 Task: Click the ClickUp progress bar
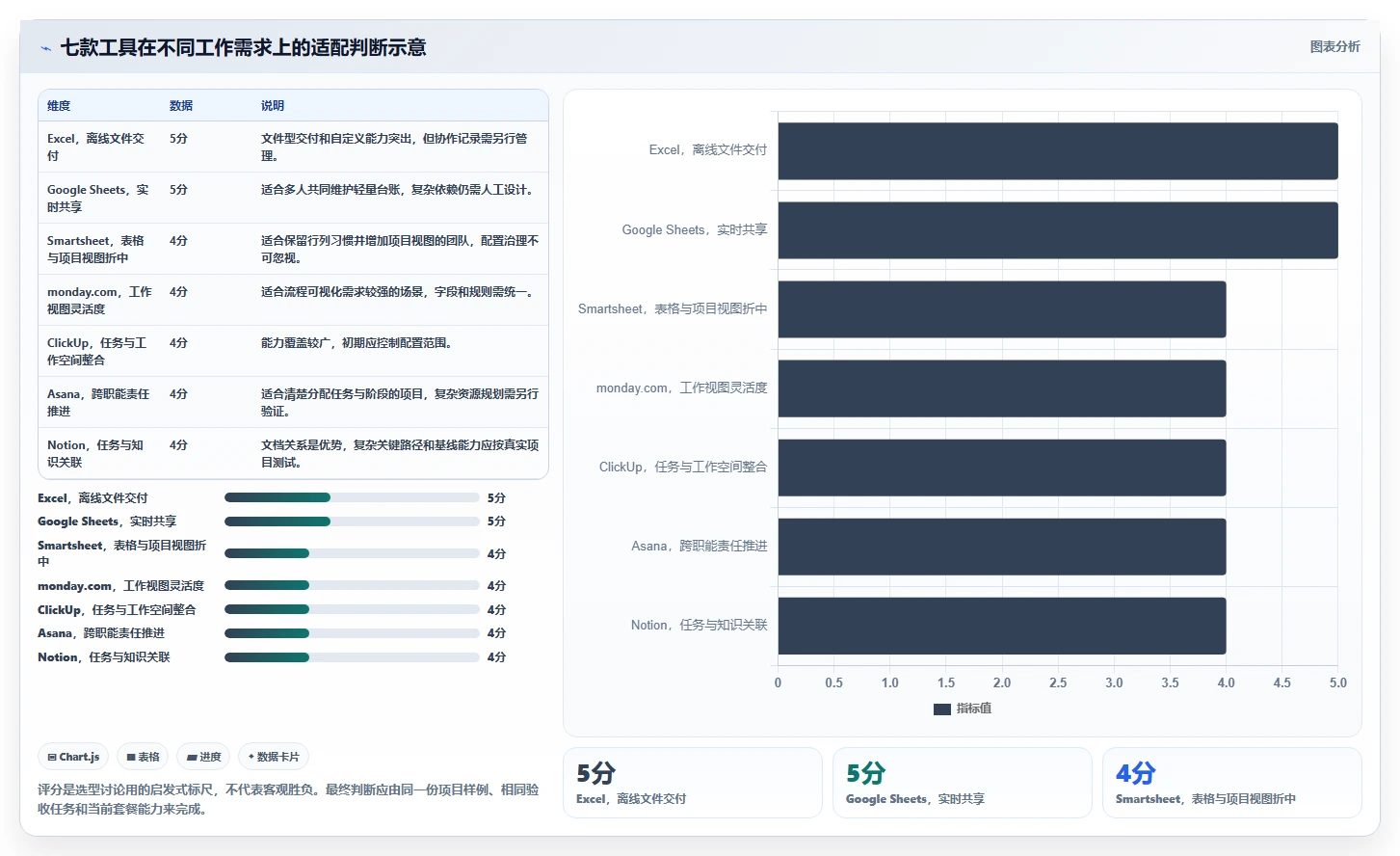click(352, 609)
